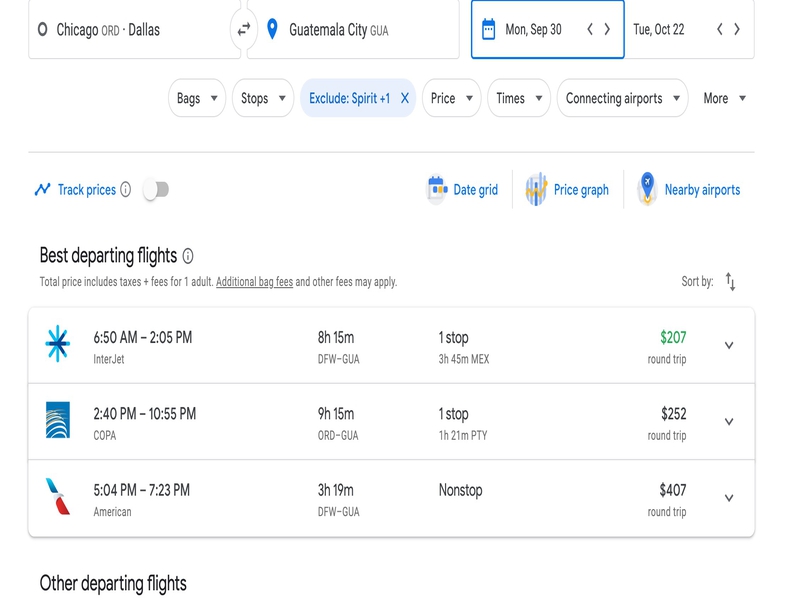Click the 3h 19m DFW–GUA duration

[x=338, y=500]
